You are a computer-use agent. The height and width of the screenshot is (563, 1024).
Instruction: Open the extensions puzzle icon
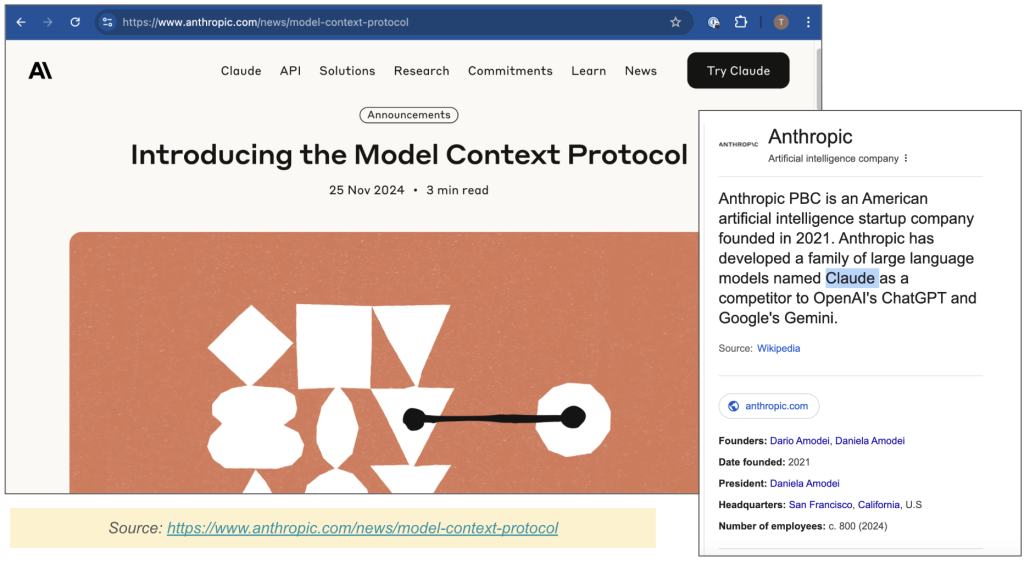coord(741,22)
